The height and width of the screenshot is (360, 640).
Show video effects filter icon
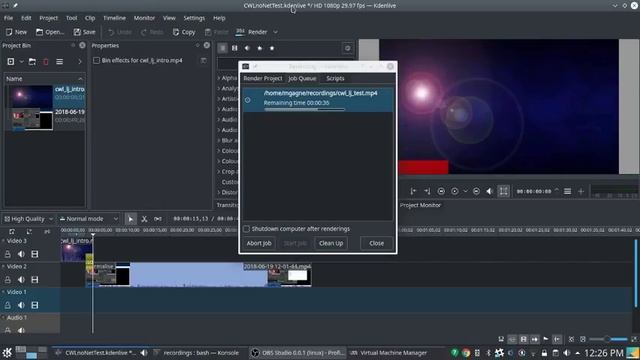coord(235,48)
